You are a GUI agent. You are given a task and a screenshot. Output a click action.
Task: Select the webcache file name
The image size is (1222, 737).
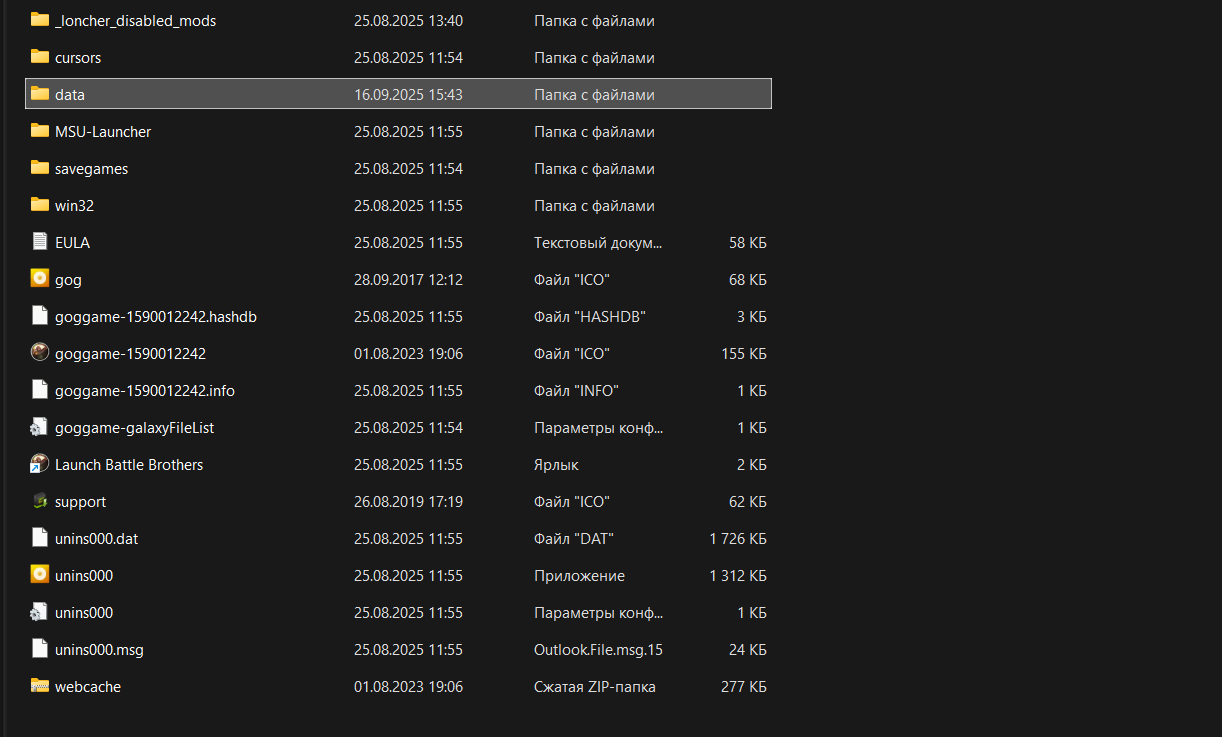(x=88, y=686)
